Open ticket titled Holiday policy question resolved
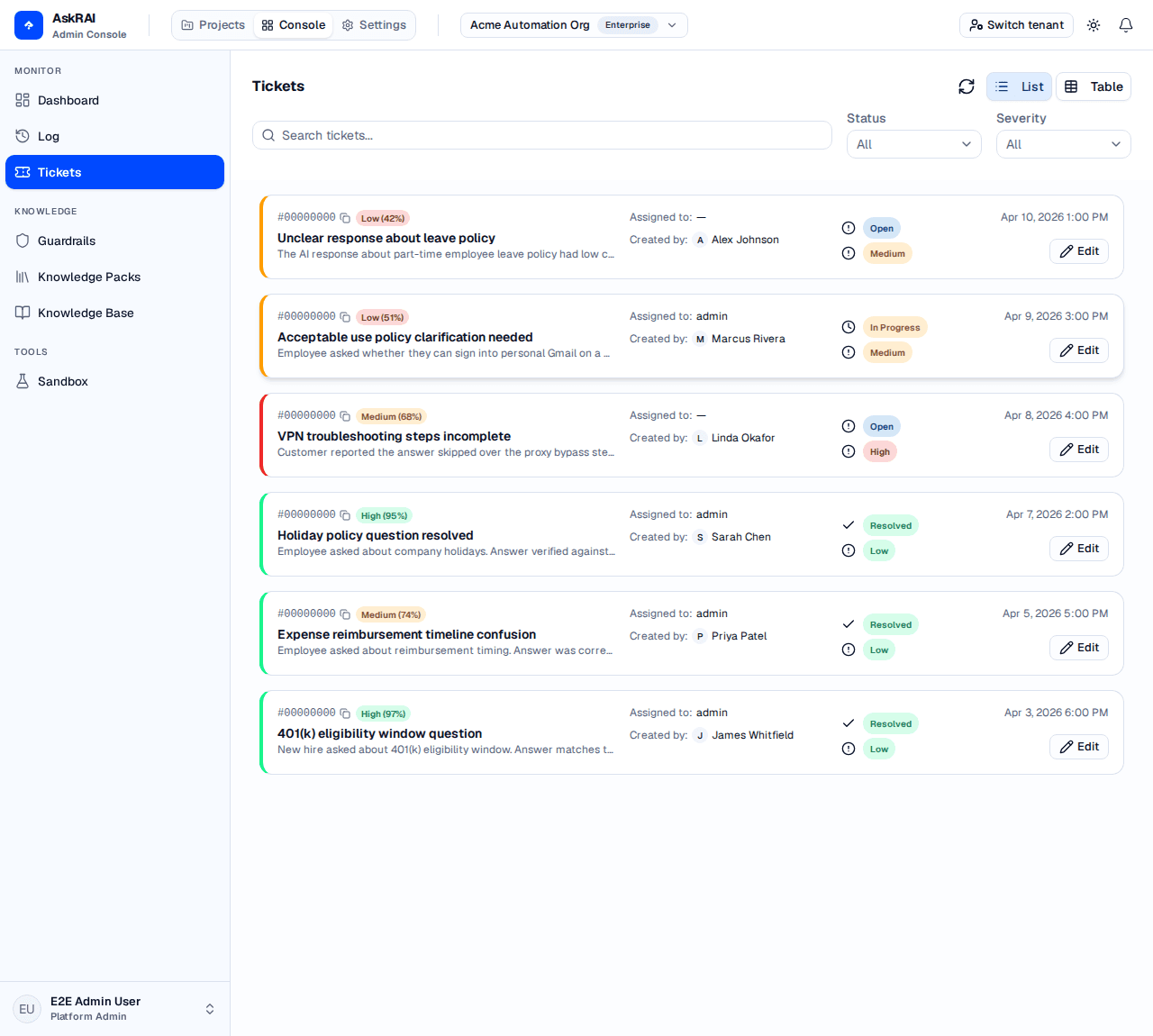1153x1036 pixels. pyautogui.click(x=375, y=535)
